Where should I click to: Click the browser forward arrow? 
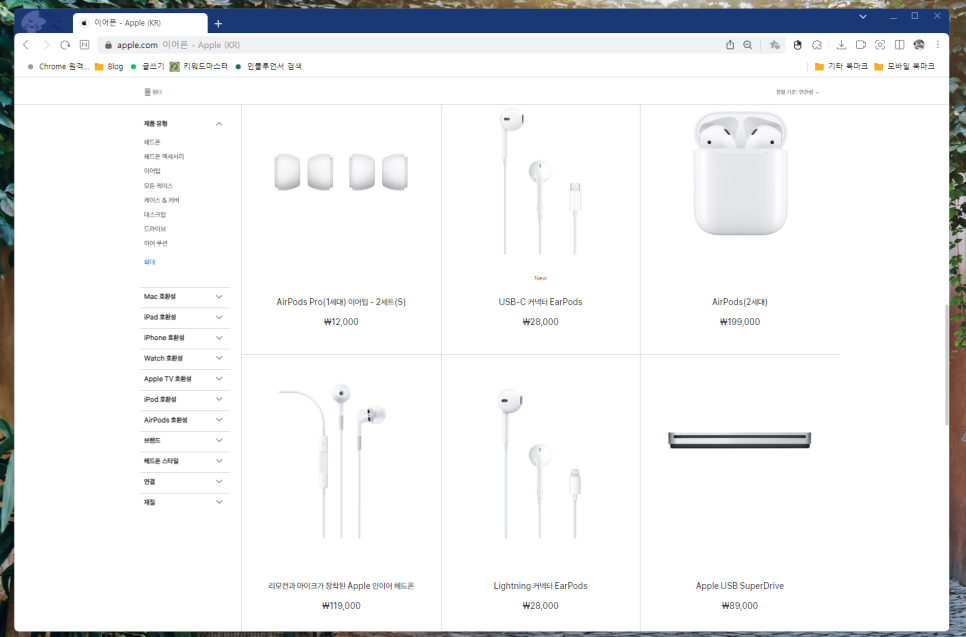pos(46,45)
